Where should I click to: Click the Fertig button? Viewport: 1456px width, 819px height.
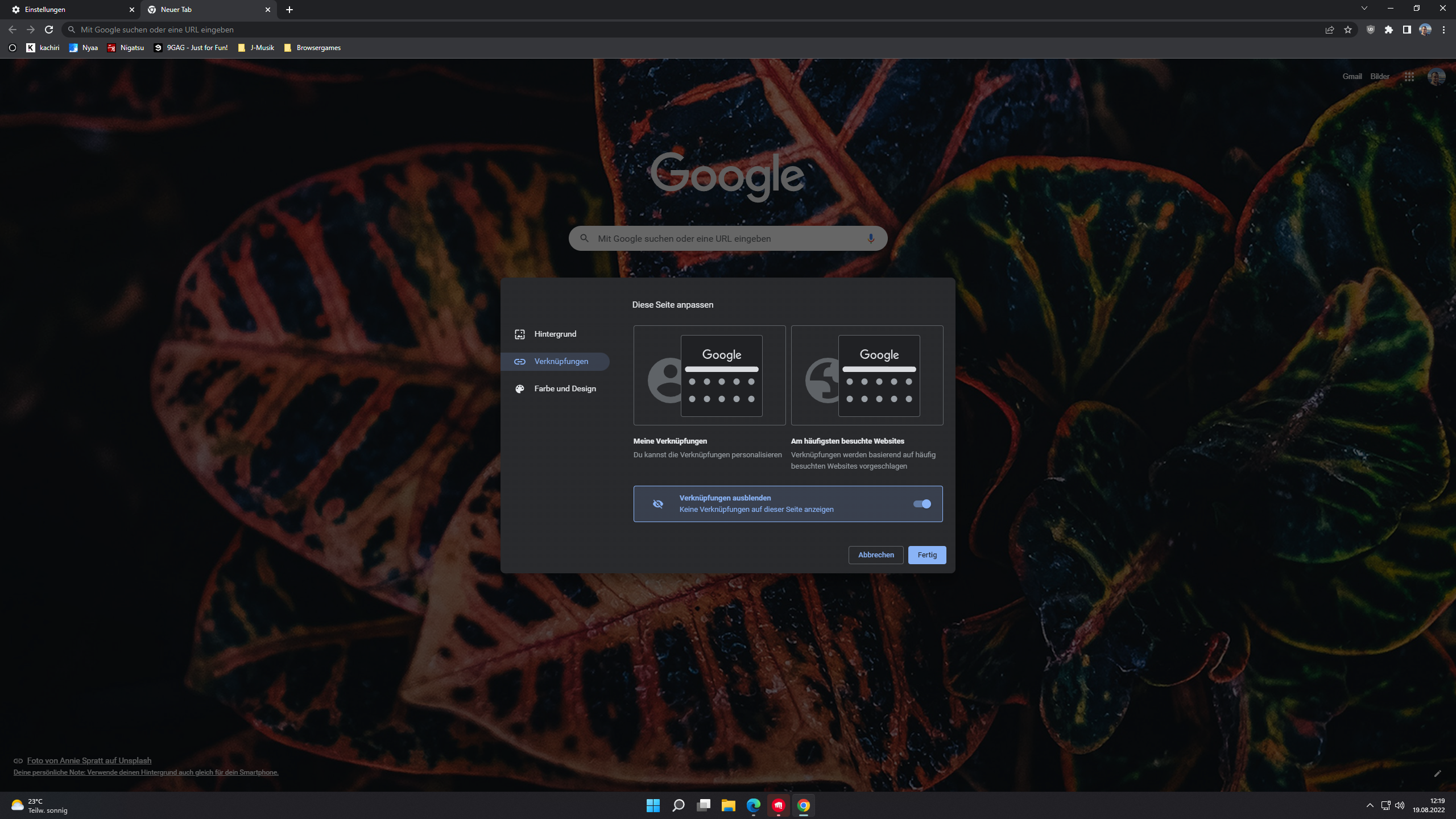[x=926, y=555]
